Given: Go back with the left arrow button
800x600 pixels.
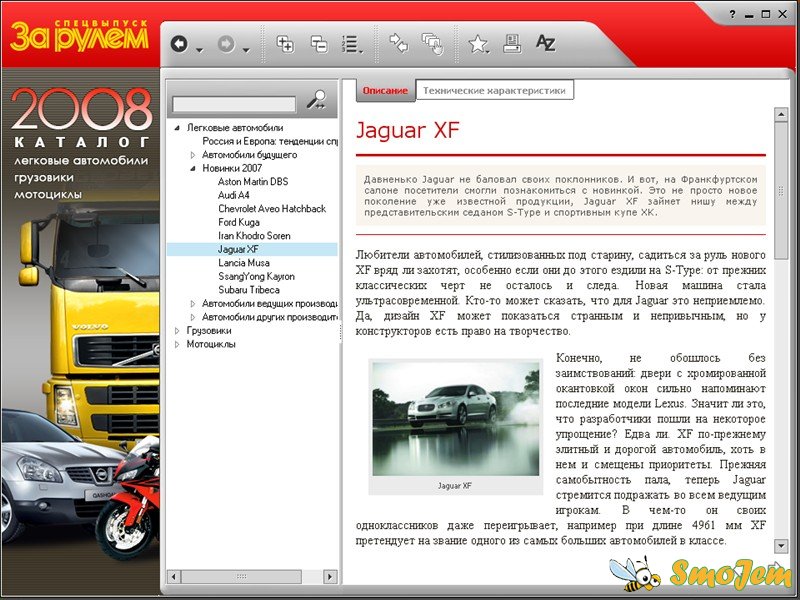Looking at the screenshot, I should [179, 44].
